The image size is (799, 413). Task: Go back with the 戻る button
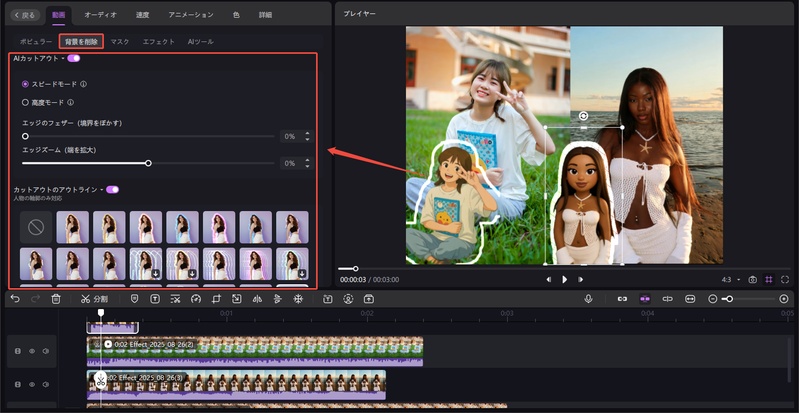click(x=24, y=15)
